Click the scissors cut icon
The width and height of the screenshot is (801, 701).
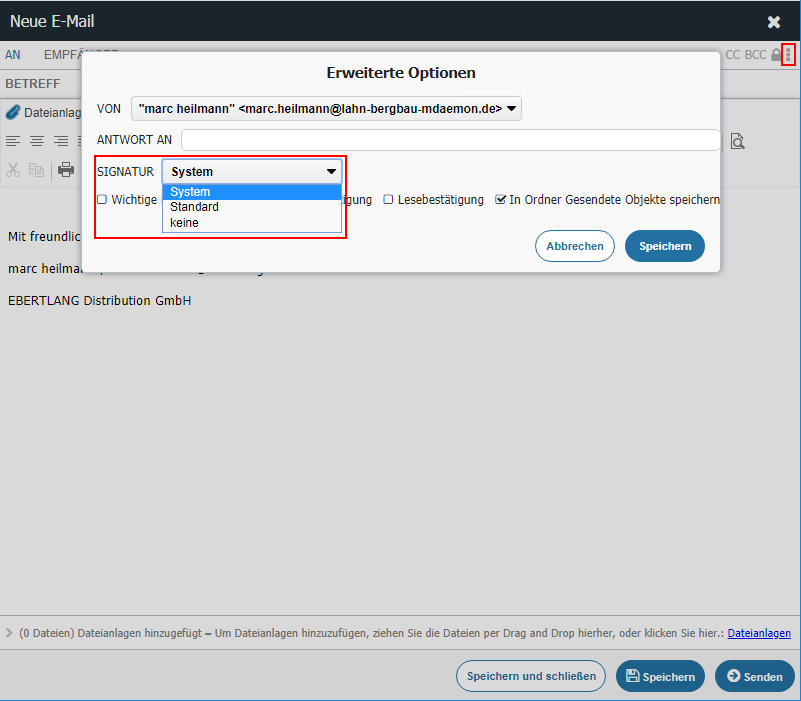click(13, 169)
